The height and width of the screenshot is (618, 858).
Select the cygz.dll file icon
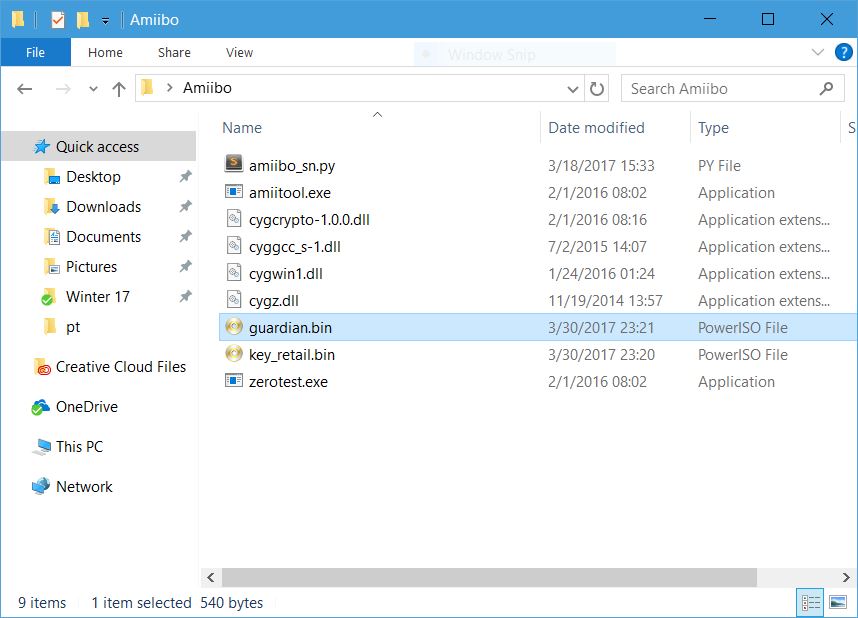(x=234, y=299)
